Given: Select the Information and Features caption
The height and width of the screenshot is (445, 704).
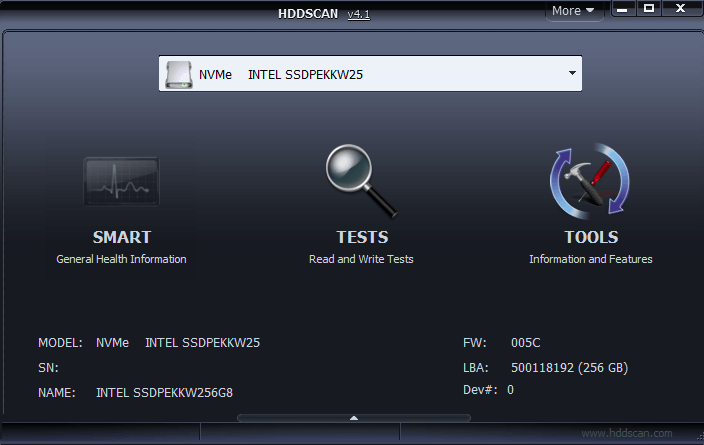Looking at the screenshot, I should pyautogui.click(x=591, y=259).
